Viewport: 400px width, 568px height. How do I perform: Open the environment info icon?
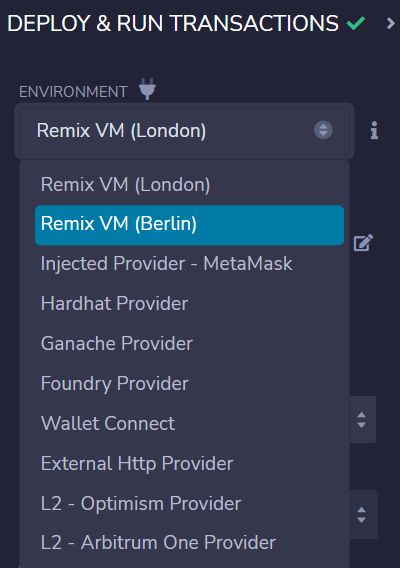(374, 130)
